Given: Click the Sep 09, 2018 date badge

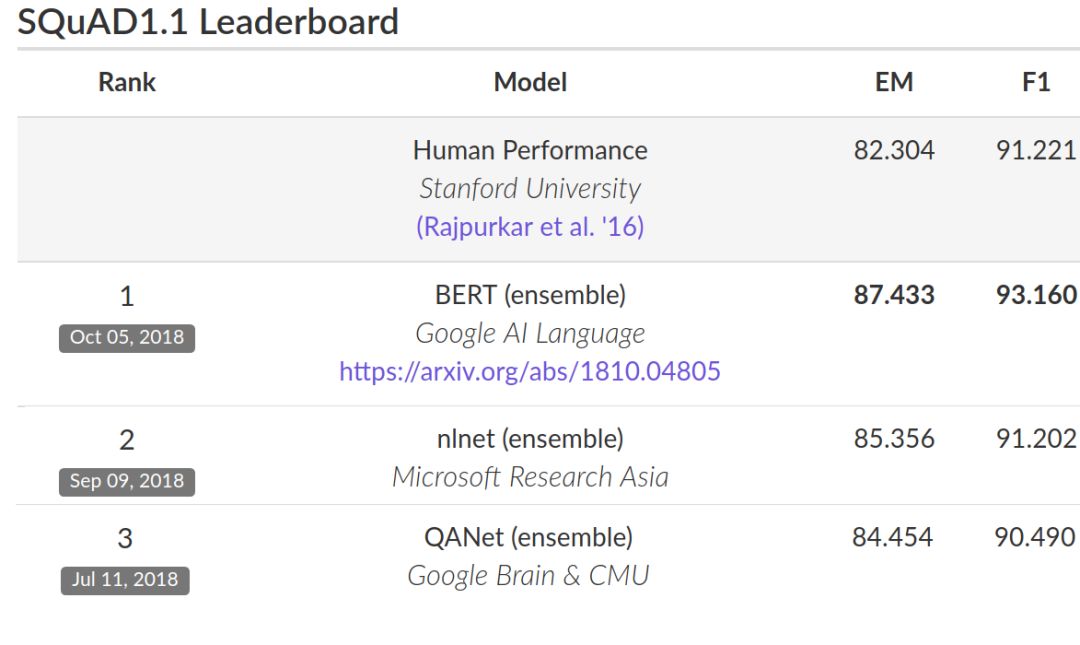Looking at the screenshot, I should [126, 481].
